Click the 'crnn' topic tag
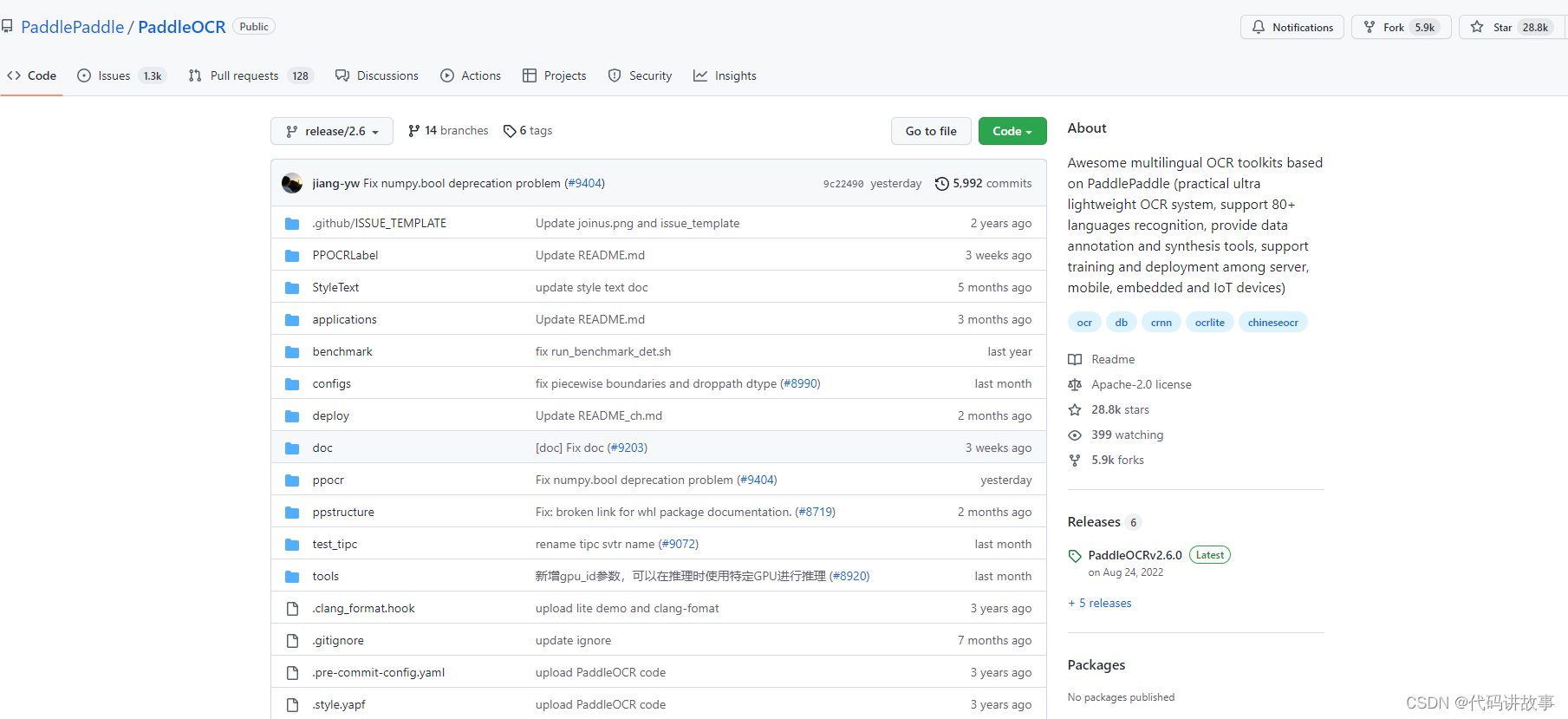Screen dimensions: 1568x719 tap(1161, 323)
